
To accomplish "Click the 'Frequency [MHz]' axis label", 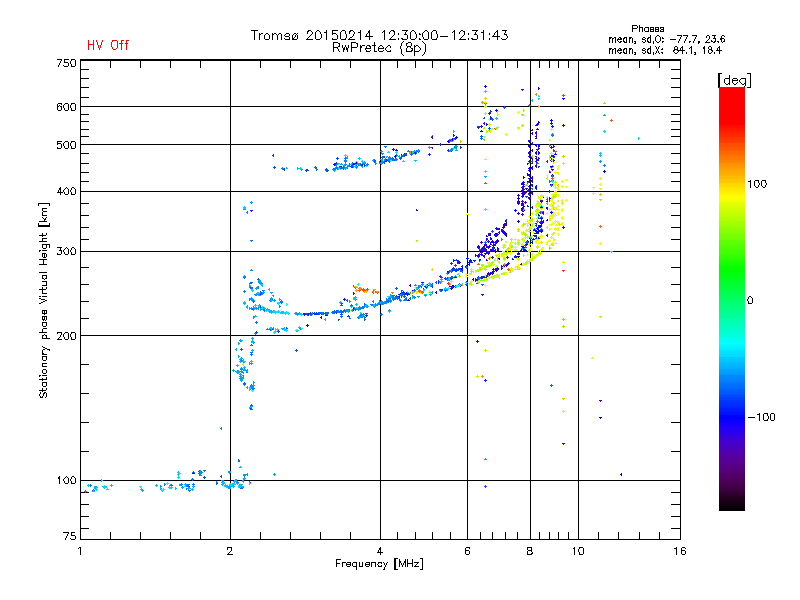I will [379, 564].
